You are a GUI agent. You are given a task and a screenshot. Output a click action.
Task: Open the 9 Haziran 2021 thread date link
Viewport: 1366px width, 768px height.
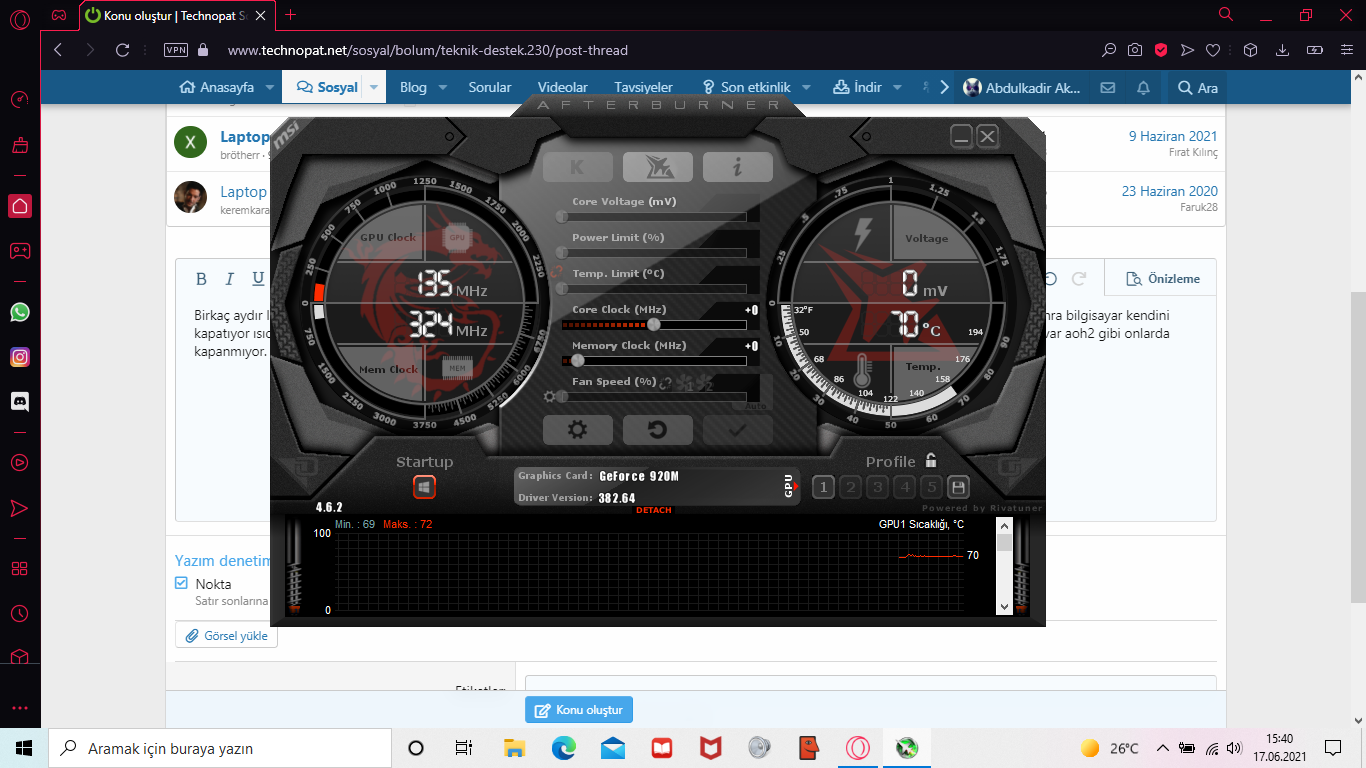(x=1173, y=136)
